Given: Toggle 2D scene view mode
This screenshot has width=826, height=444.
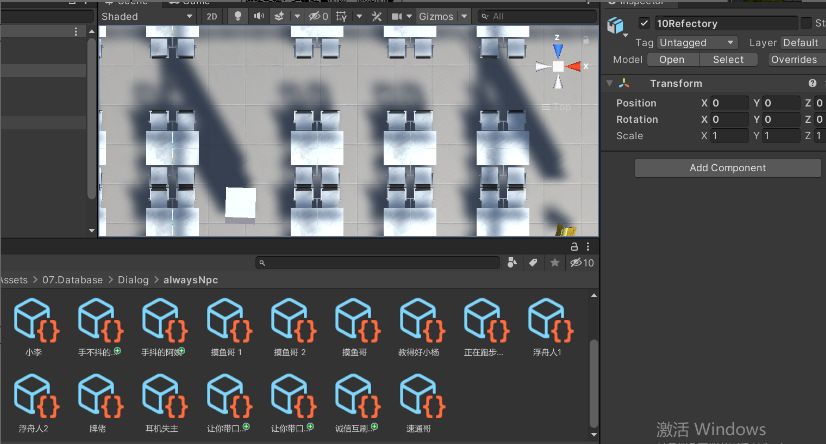Looking at the screenshot, I should [212, 17].
